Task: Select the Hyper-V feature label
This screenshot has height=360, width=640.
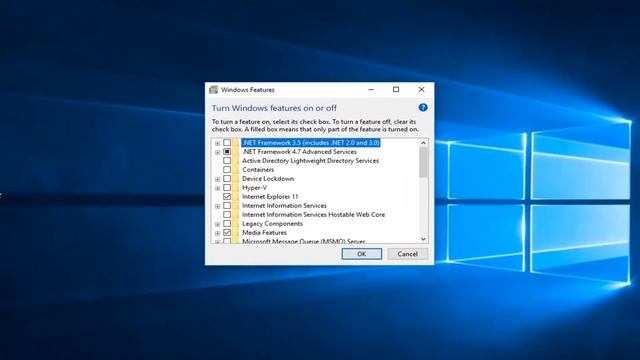Action: point(254,188)
